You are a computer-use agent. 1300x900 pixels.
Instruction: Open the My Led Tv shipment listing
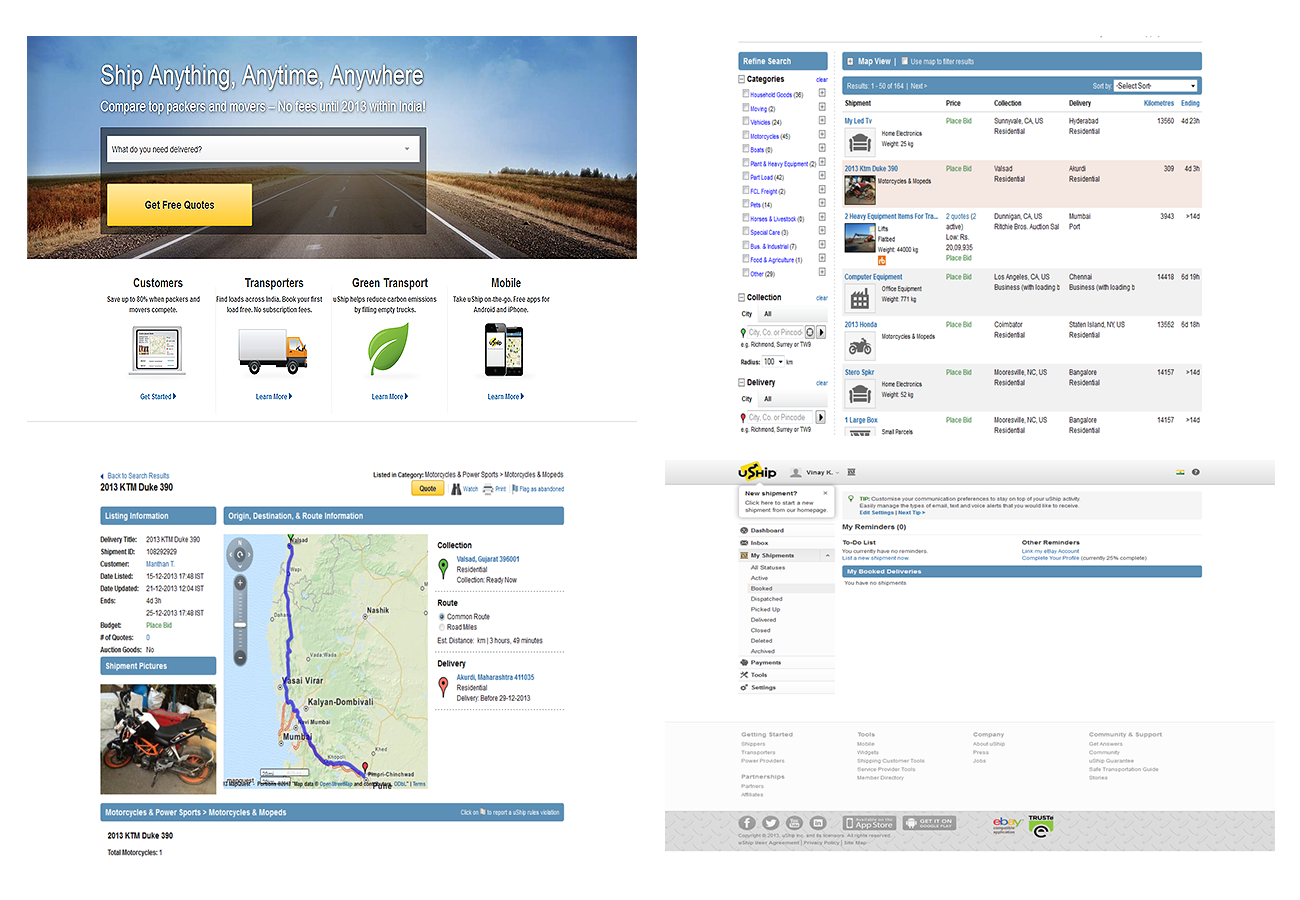coord(859,121)
